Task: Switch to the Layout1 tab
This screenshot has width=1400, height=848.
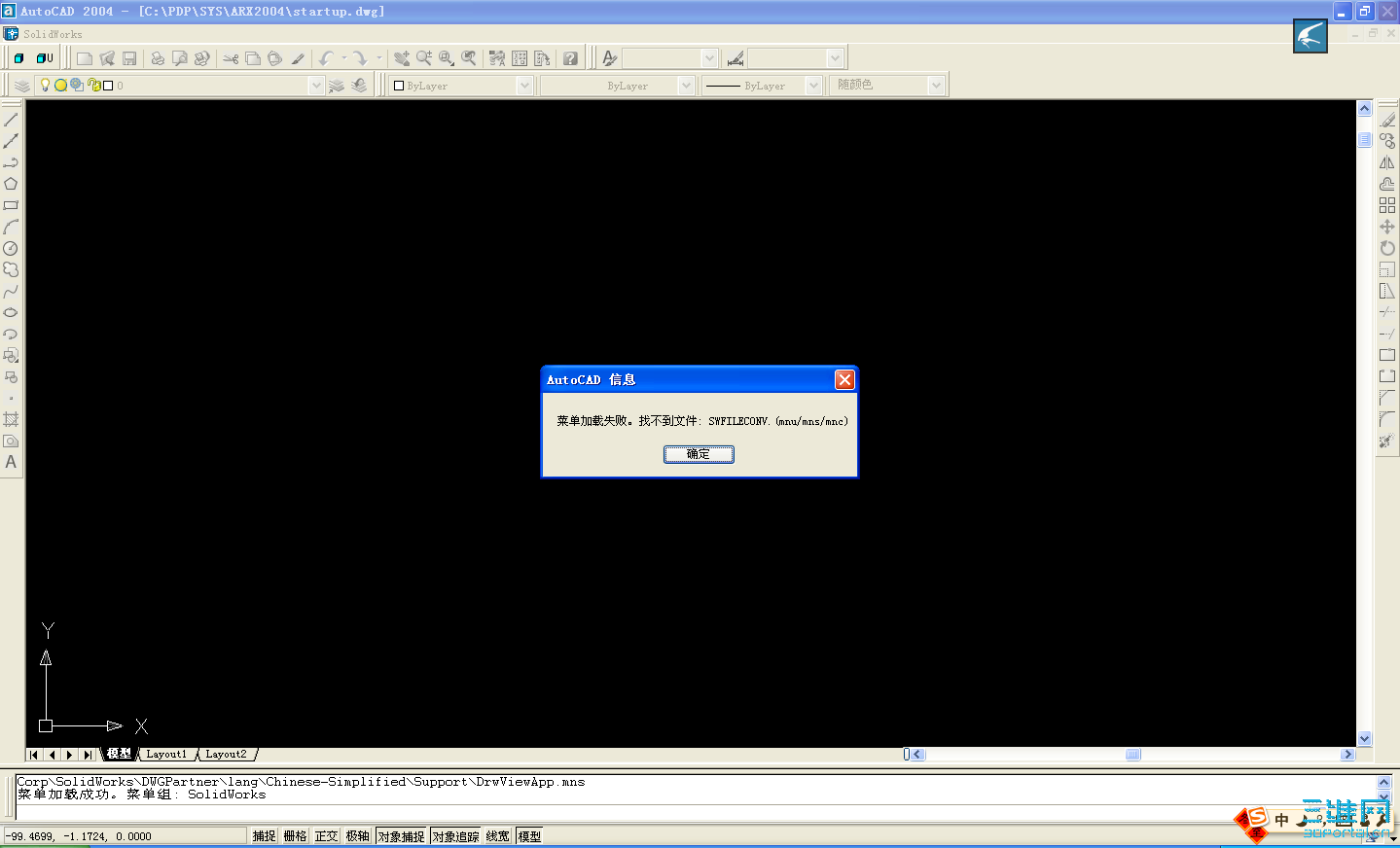Action: tap(166, 754)
